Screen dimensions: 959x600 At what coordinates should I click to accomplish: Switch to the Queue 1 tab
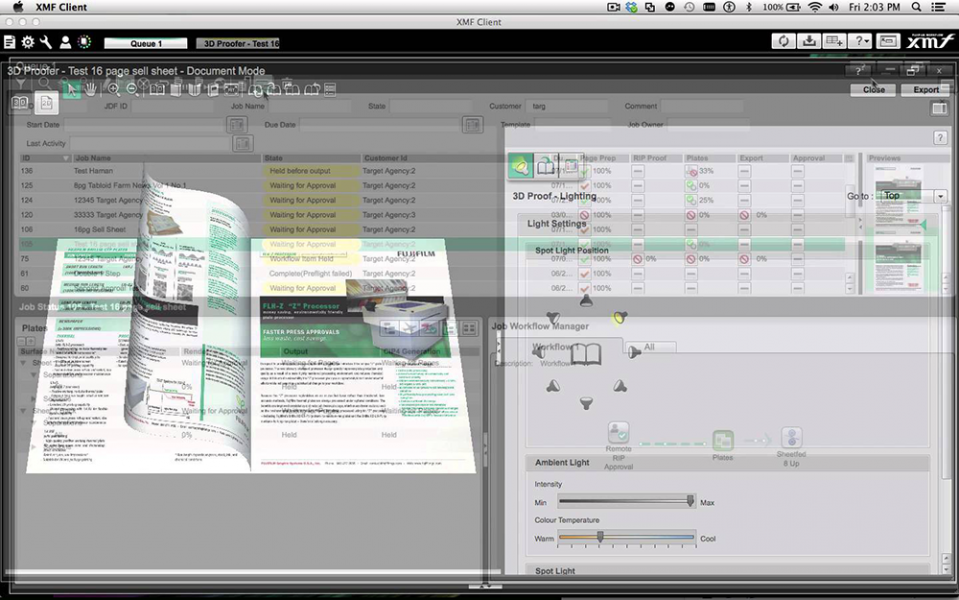146,43
